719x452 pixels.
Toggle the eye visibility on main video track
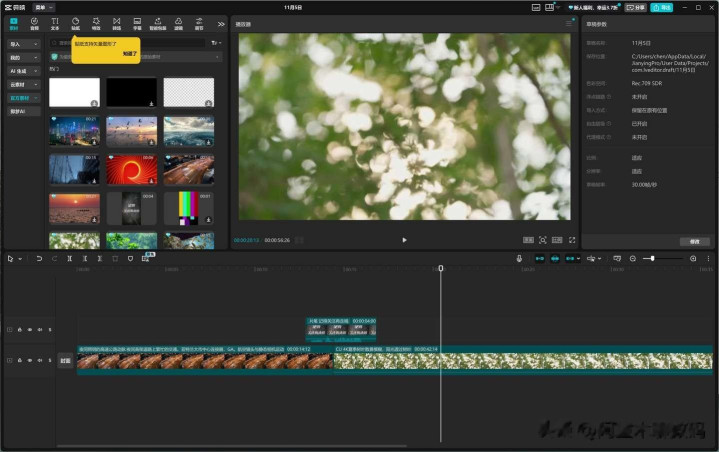pos(29,360)
